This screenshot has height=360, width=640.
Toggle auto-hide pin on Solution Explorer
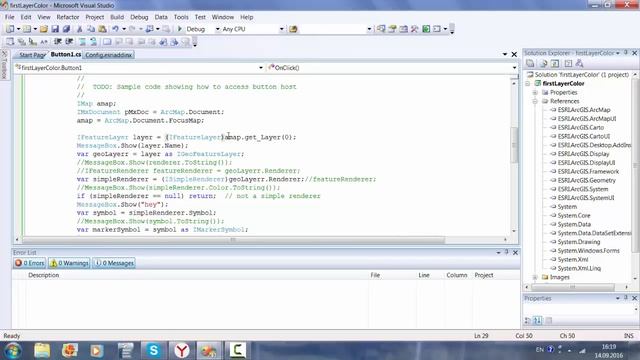coord(626,53)
